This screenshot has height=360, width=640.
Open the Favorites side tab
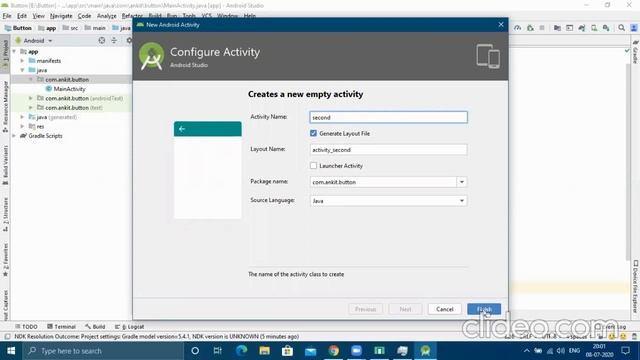(5, 260)
